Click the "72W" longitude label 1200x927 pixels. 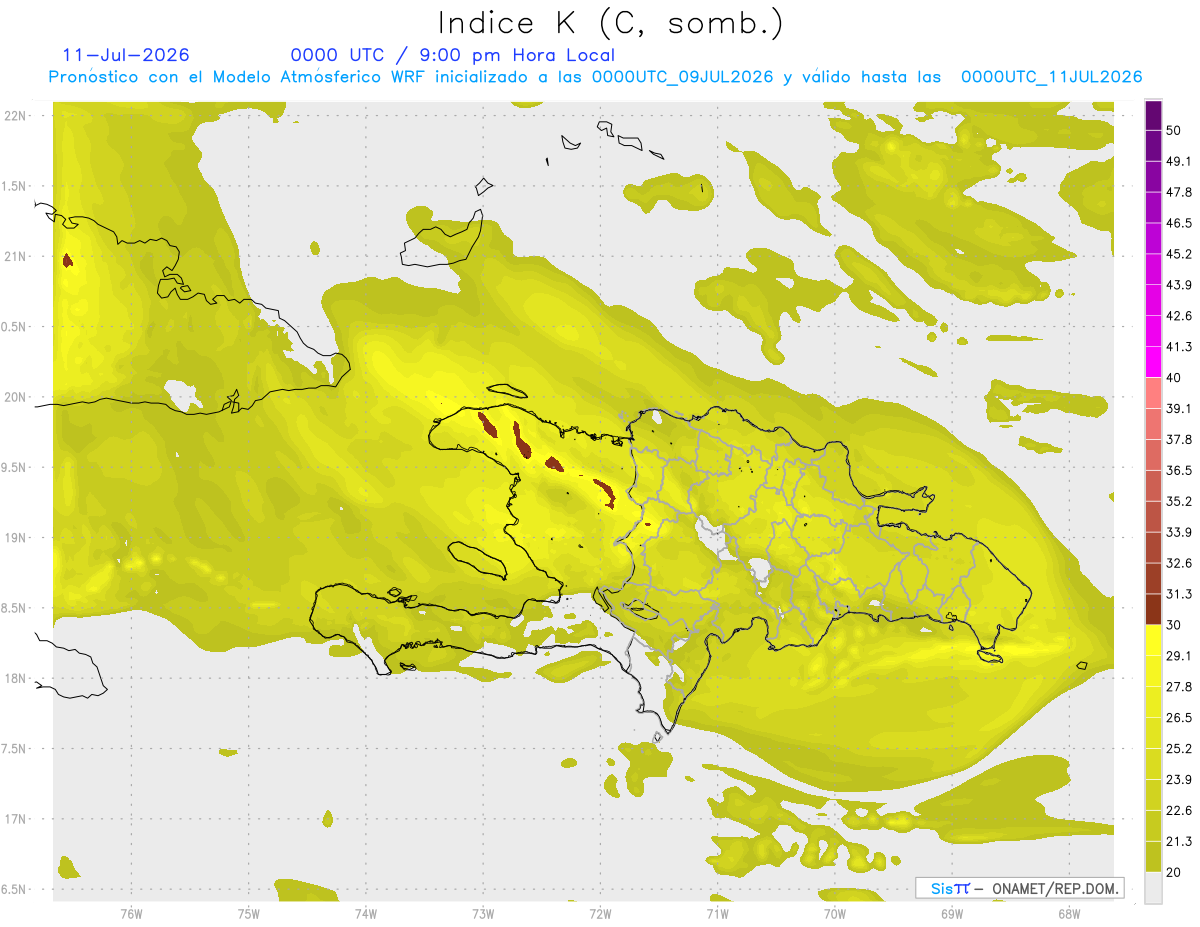[x=600, y=913]
